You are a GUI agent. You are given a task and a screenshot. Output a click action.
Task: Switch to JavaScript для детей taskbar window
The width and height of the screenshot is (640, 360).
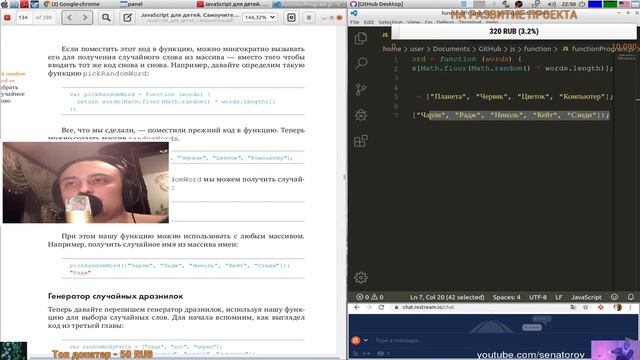[231, 4]
